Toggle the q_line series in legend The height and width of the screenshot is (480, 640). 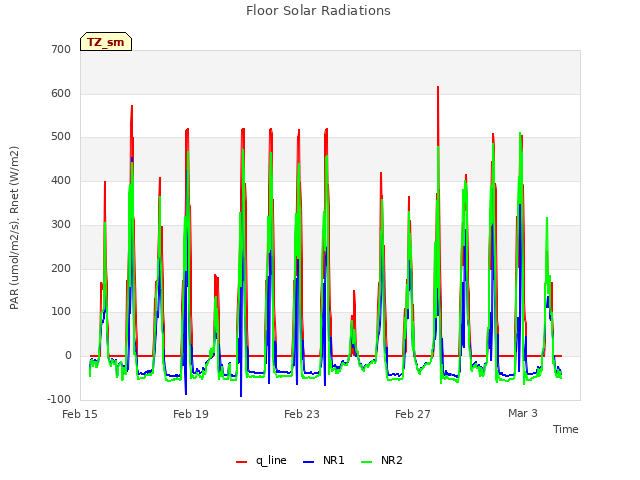[262, 460]
